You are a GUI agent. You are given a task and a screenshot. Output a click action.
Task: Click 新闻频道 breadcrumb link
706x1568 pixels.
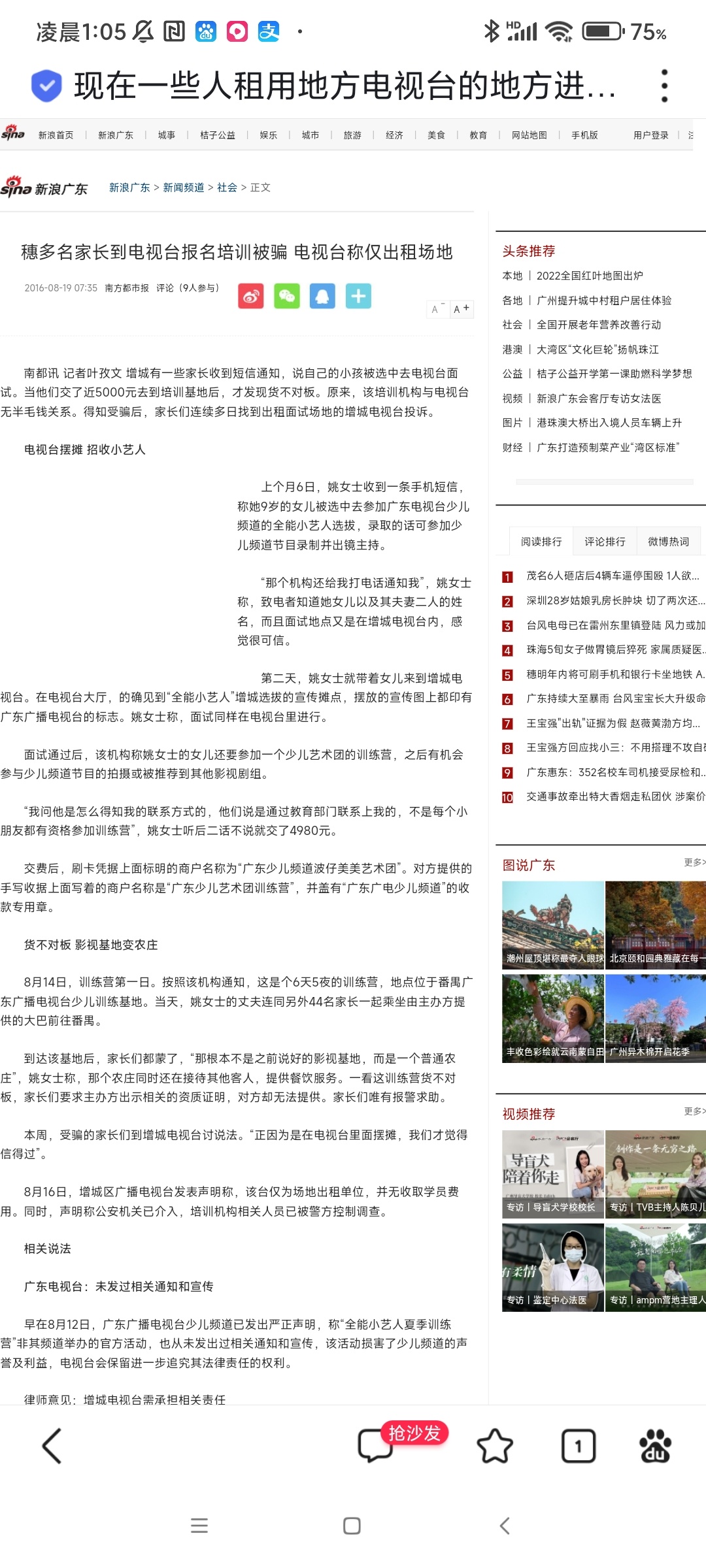pyautogui.click(x=184, y=188)
